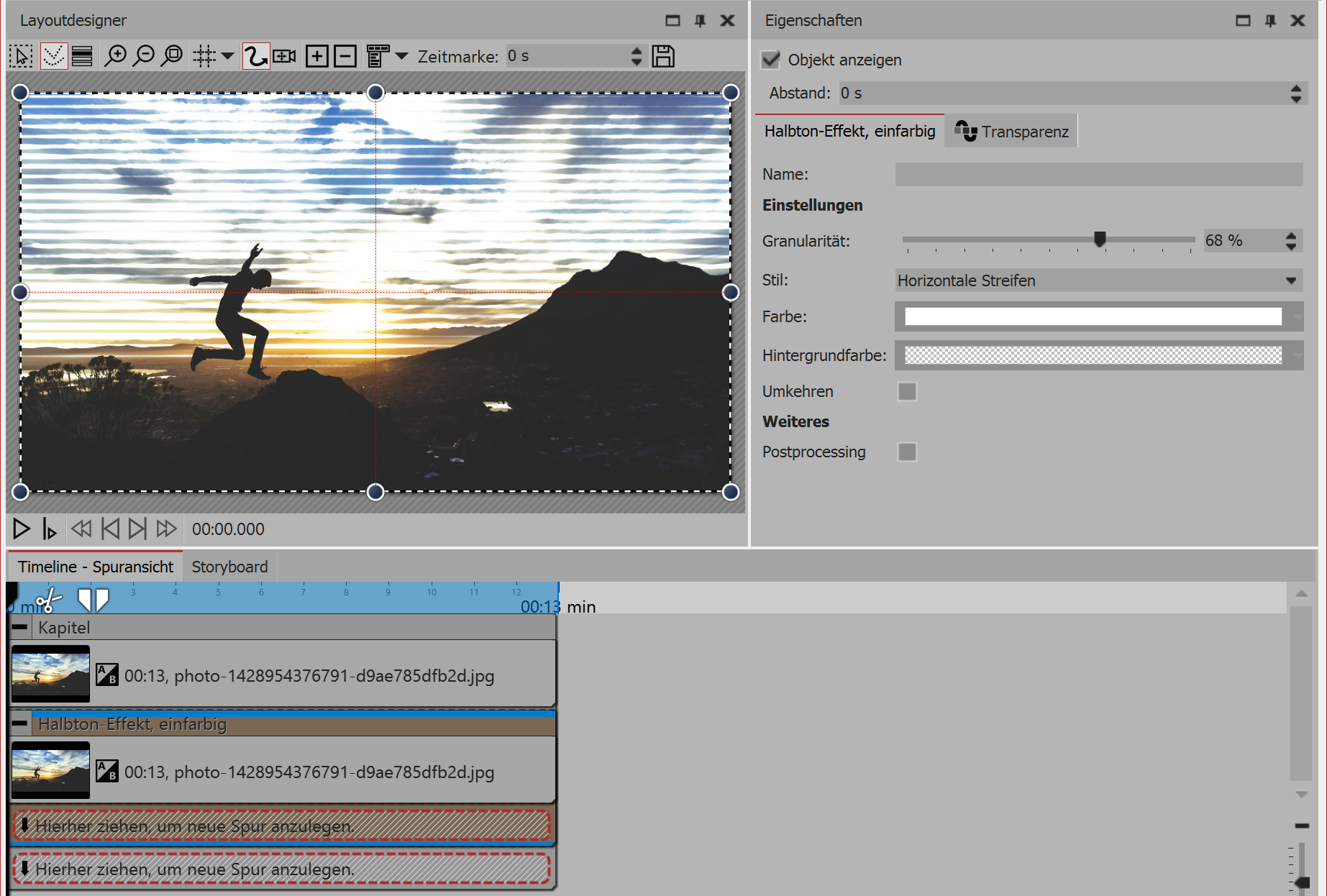The width and height of the screenshot is (1327, 896).
Task: Click the white Farbe color swatch
Action: (x=1093, y=316)
